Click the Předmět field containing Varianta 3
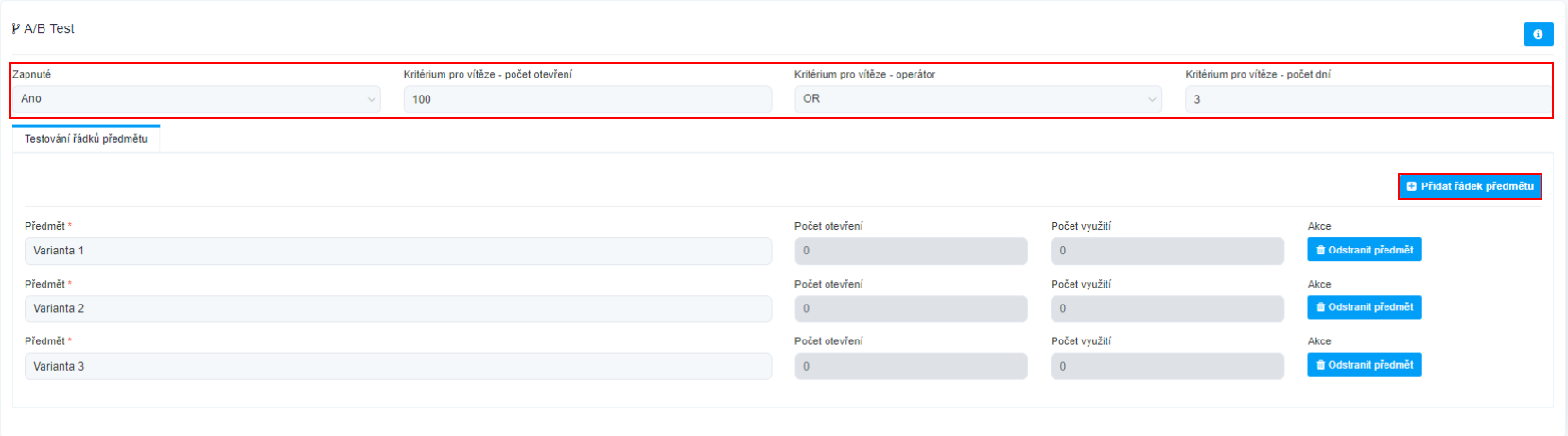 tap(398, 366)
